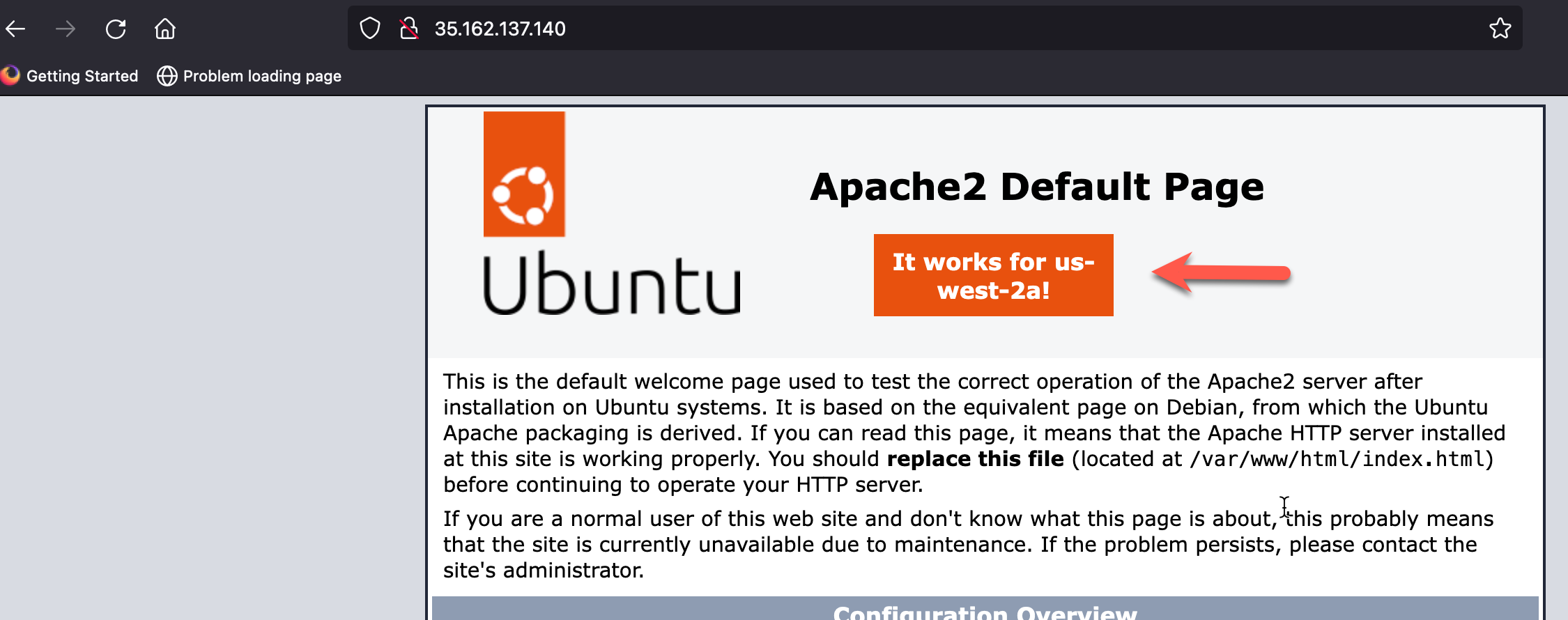1568x620 pixels.
Task: Open the browser home page
Action: (165, 29)
